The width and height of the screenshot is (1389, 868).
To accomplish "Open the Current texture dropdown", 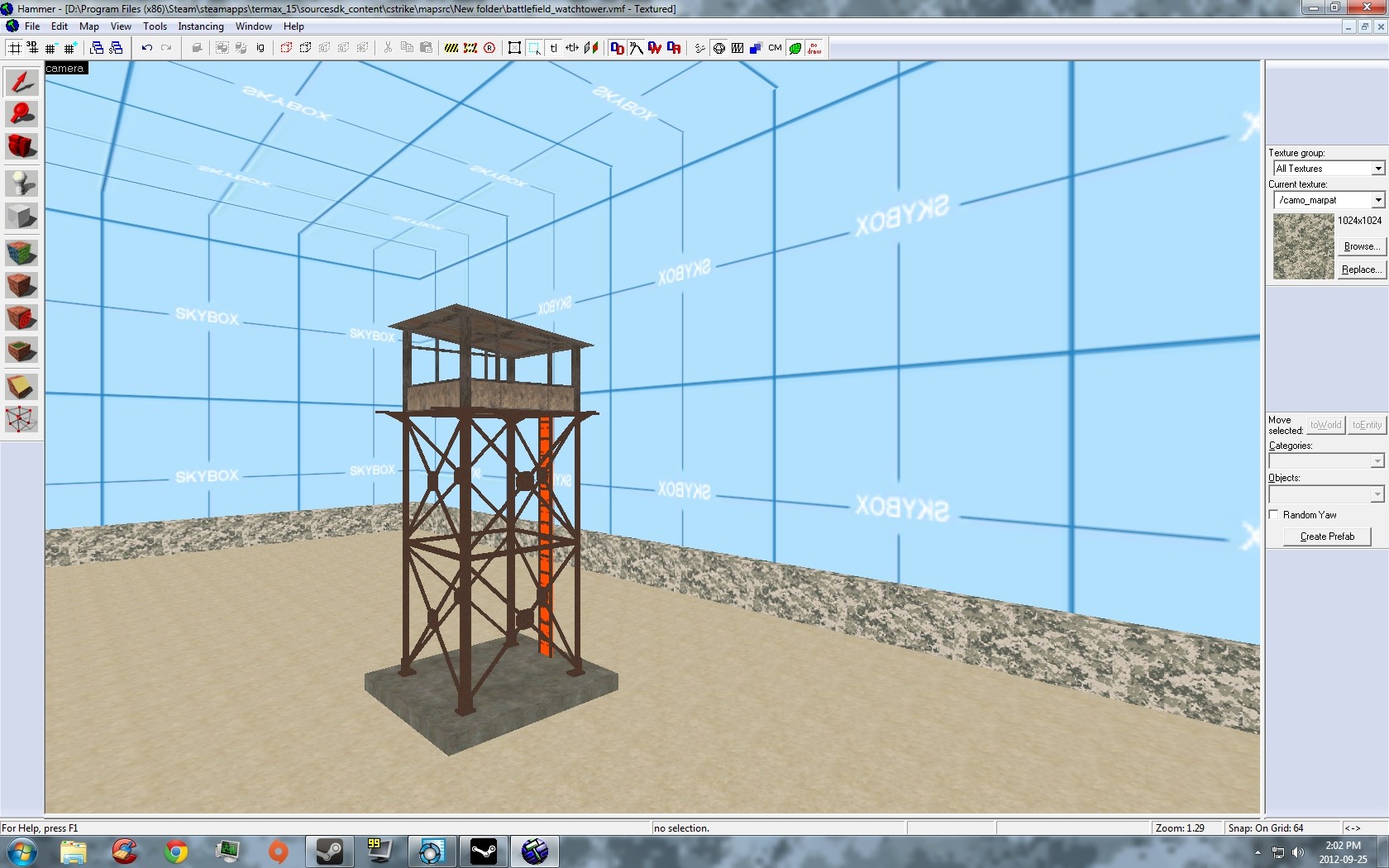I will 1377,200.
